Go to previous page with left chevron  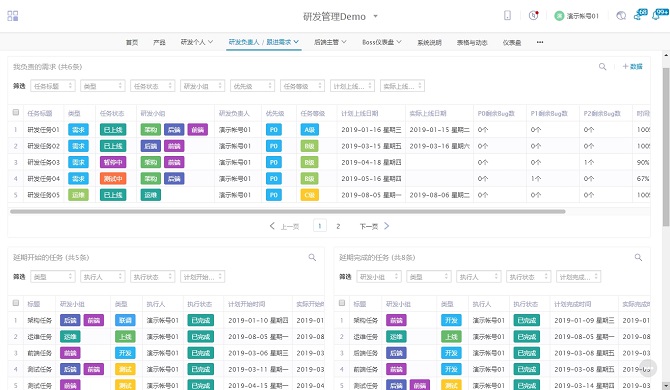(x=272, y=226)
